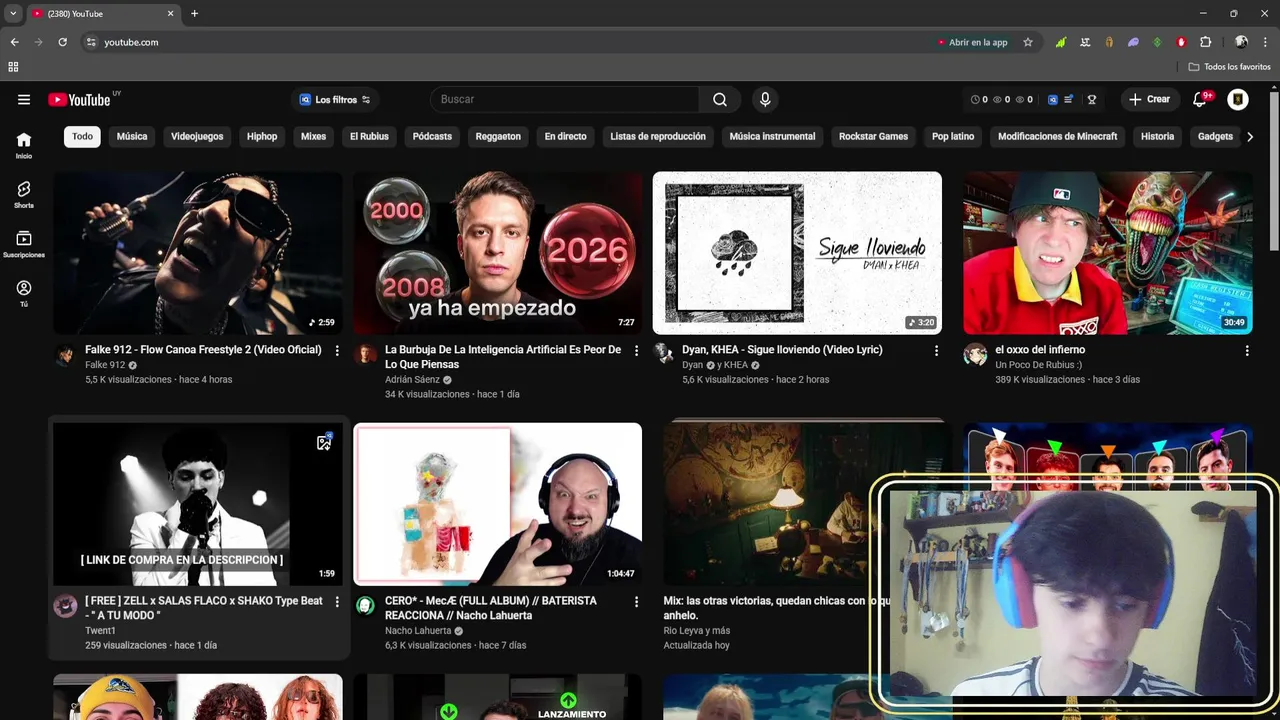The height and width of the screenshot is (720, 1280).
Task: Open the Chrome three-dot menu
Action: tap(1265, 42)
